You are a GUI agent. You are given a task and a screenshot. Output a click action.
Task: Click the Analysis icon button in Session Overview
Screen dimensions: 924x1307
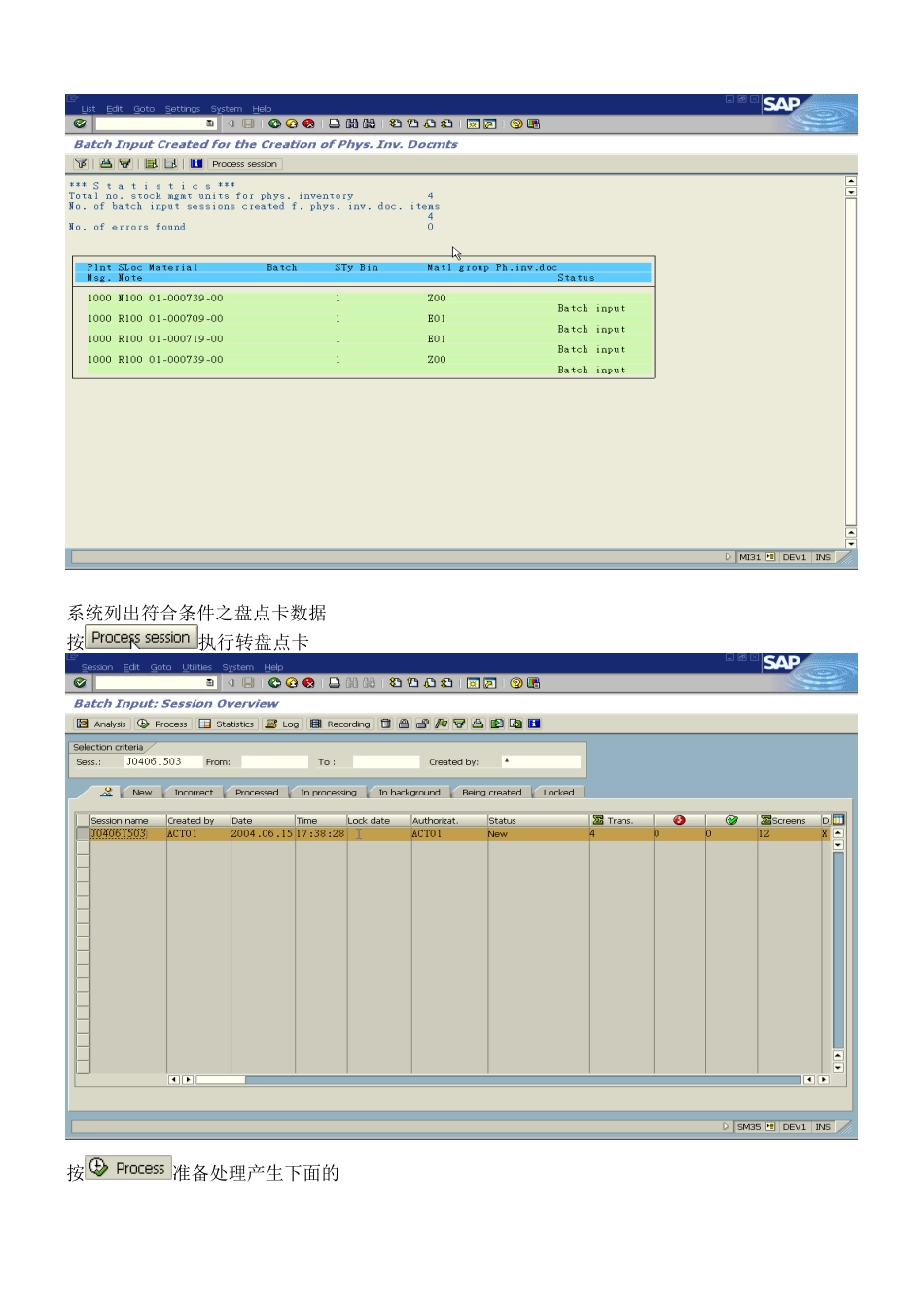pyautogui.click(x=102, y=724)
